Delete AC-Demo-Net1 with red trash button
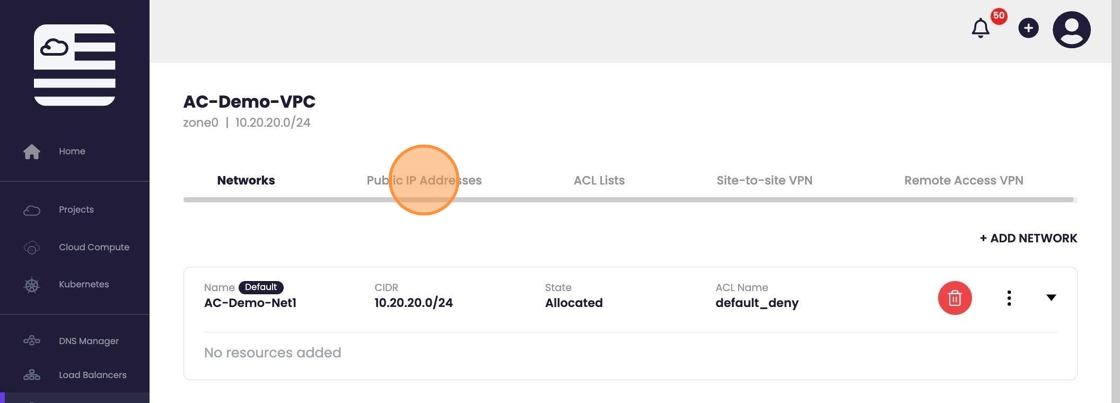 coord(954,298)
